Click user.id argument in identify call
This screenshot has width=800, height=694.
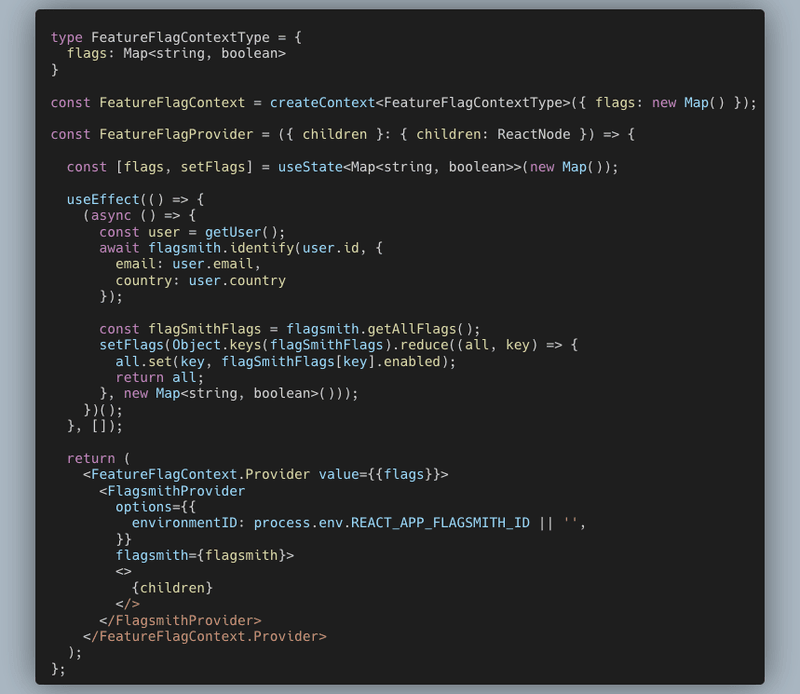331,248
